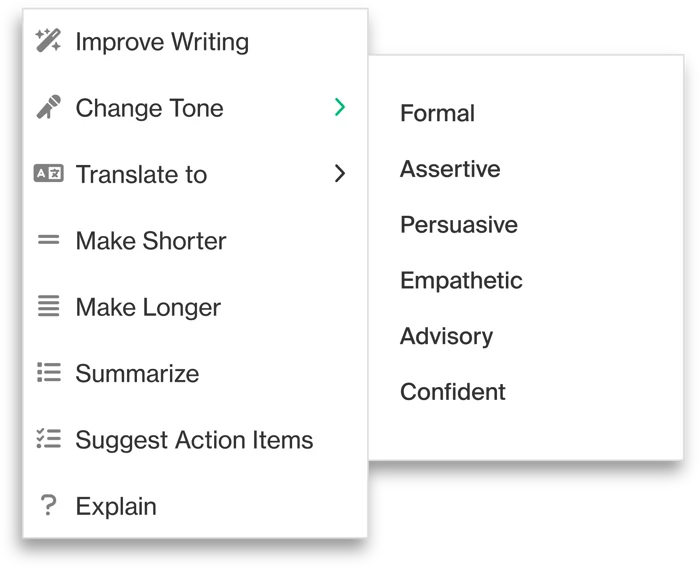
Task: Expand the Translate to submenu arrow
Action: [x=340, y=173]
